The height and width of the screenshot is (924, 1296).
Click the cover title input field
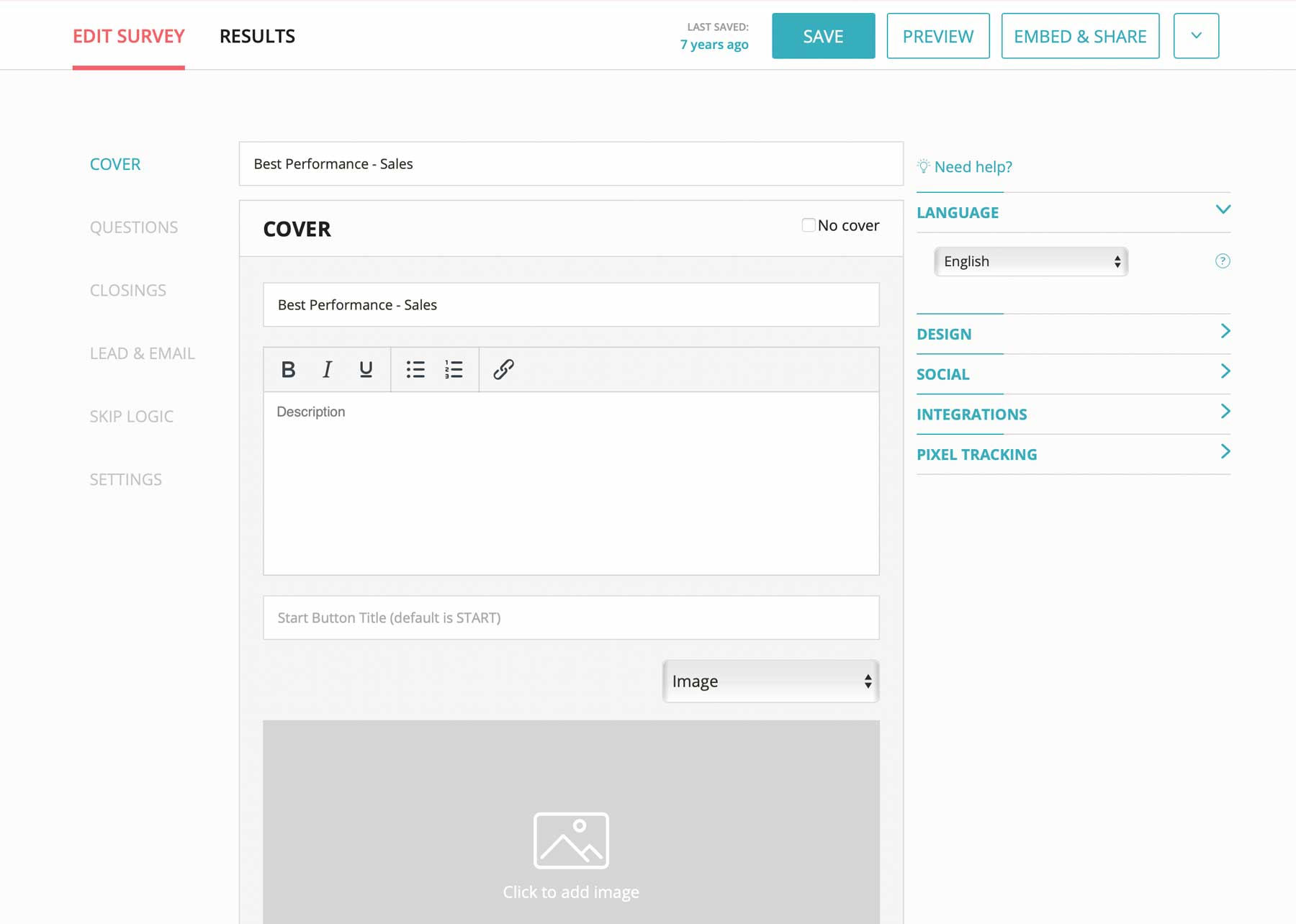(571, 305)
